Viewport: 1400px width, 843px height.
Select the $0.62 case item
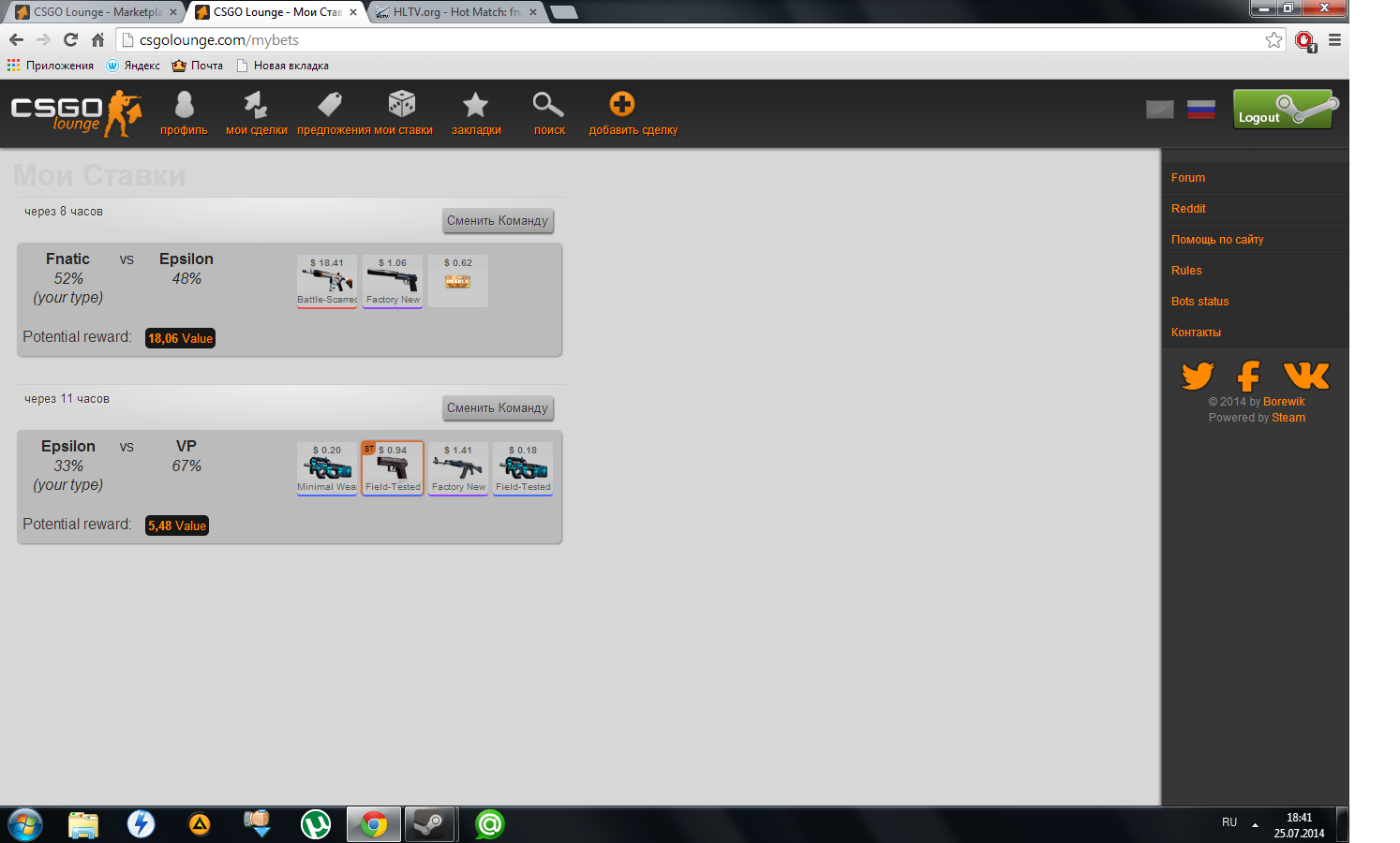[458, 281]
